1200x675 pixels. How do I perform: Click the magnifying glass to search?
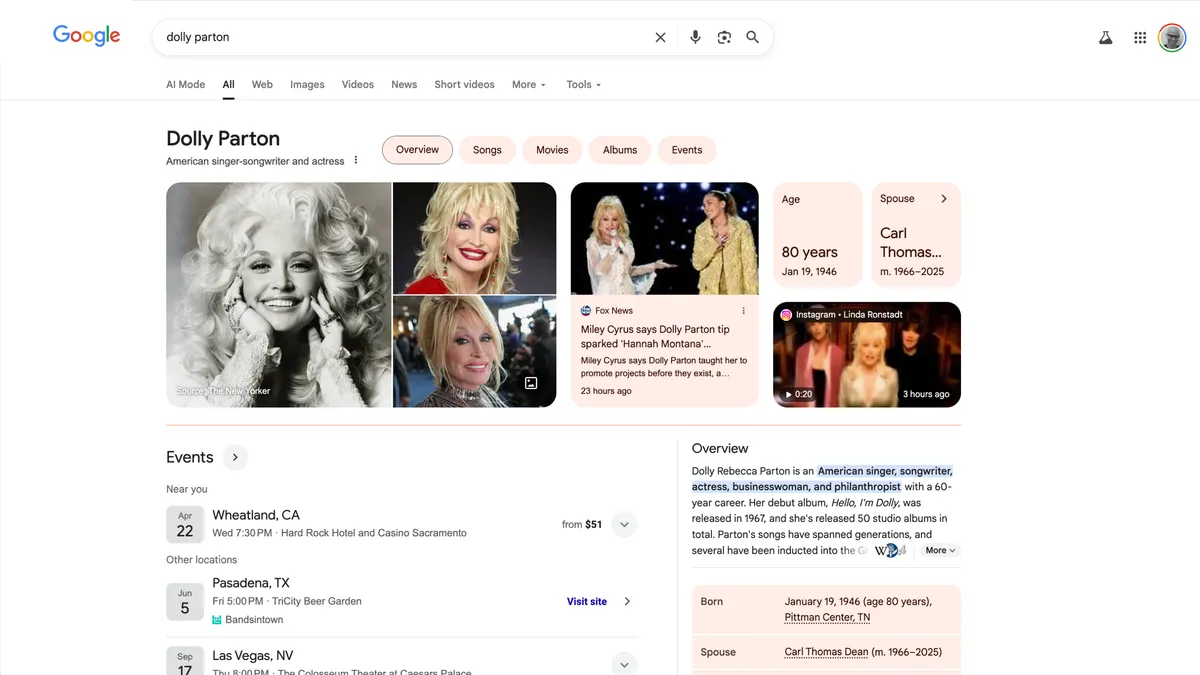pos(752,36)
